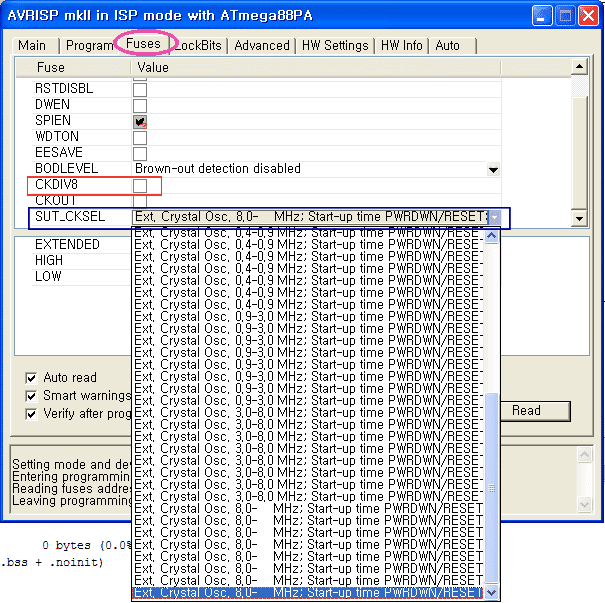
Task: Click the Brown-out detection disabled value
Action: 218,169
